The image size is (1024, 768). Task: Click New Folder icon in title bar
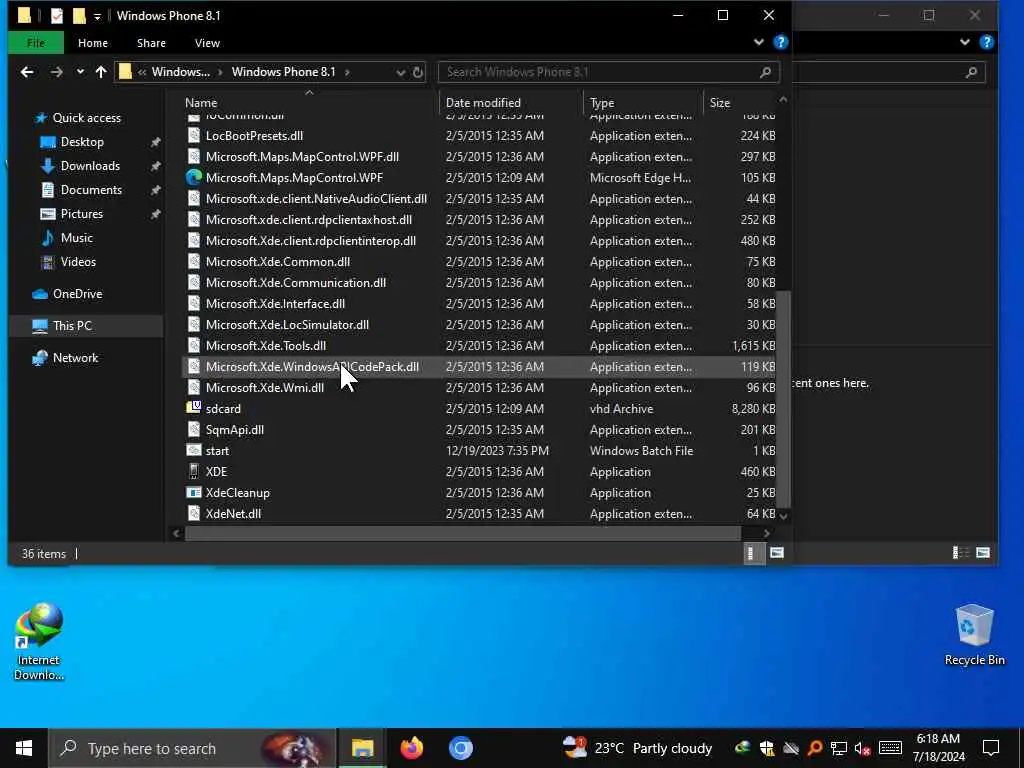79,16
